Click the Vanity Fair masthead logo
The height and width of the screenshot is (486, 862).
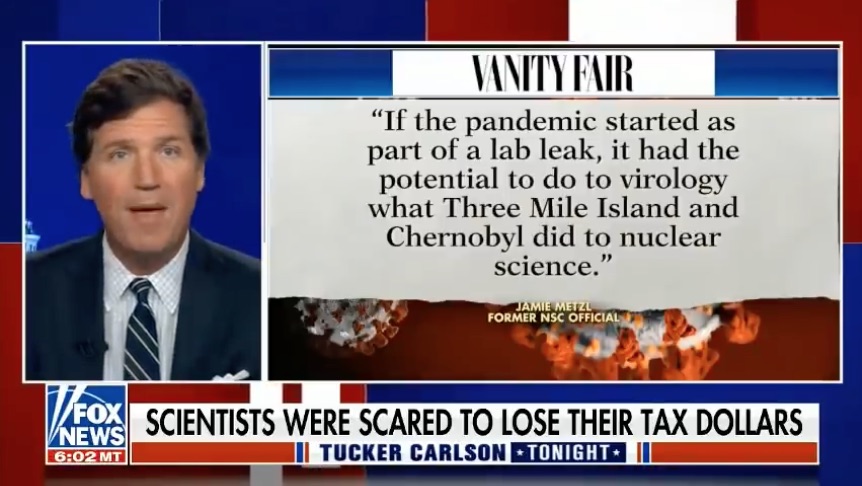553,73
